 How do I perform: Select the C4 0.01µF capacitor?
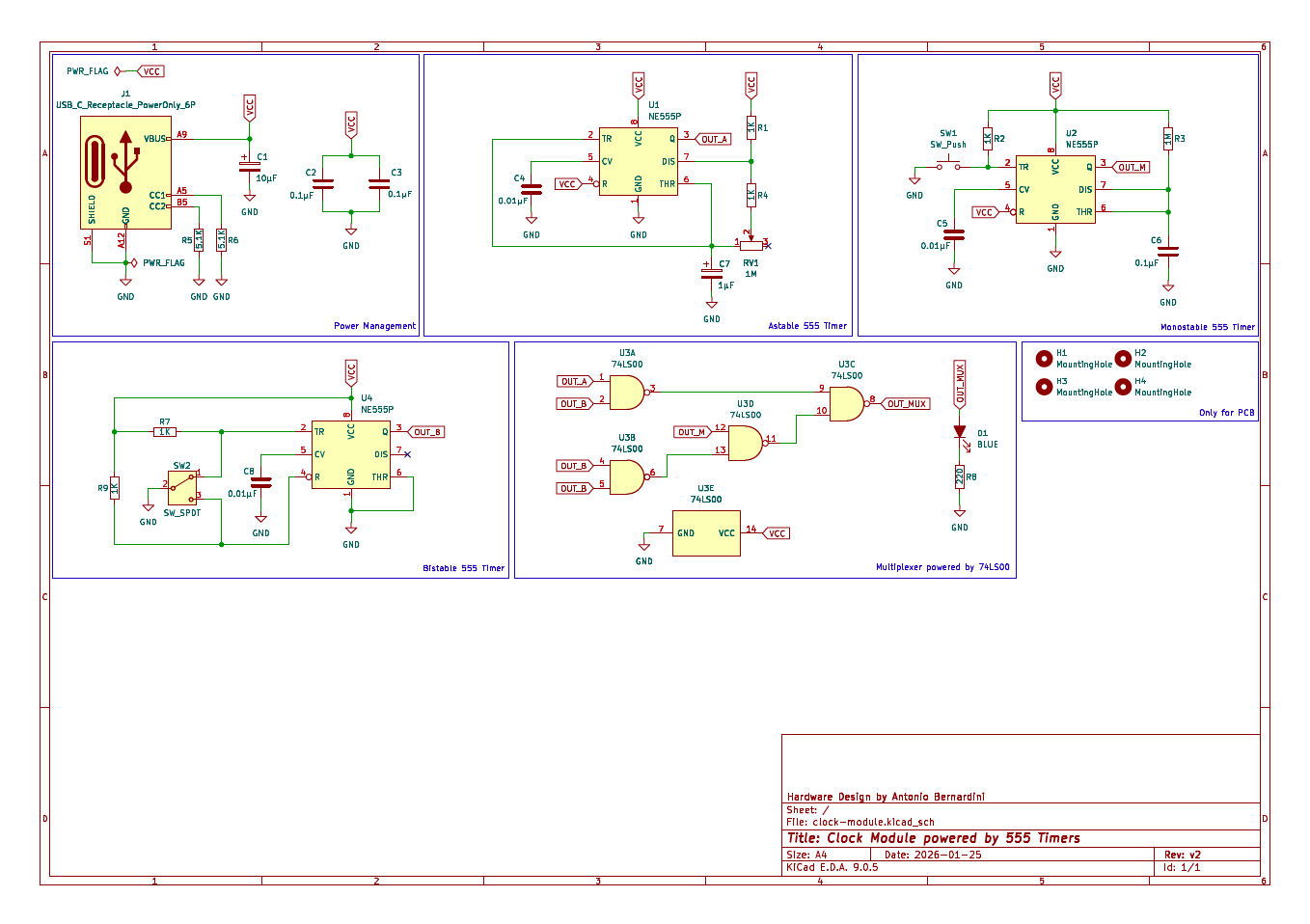pos(531,189)
